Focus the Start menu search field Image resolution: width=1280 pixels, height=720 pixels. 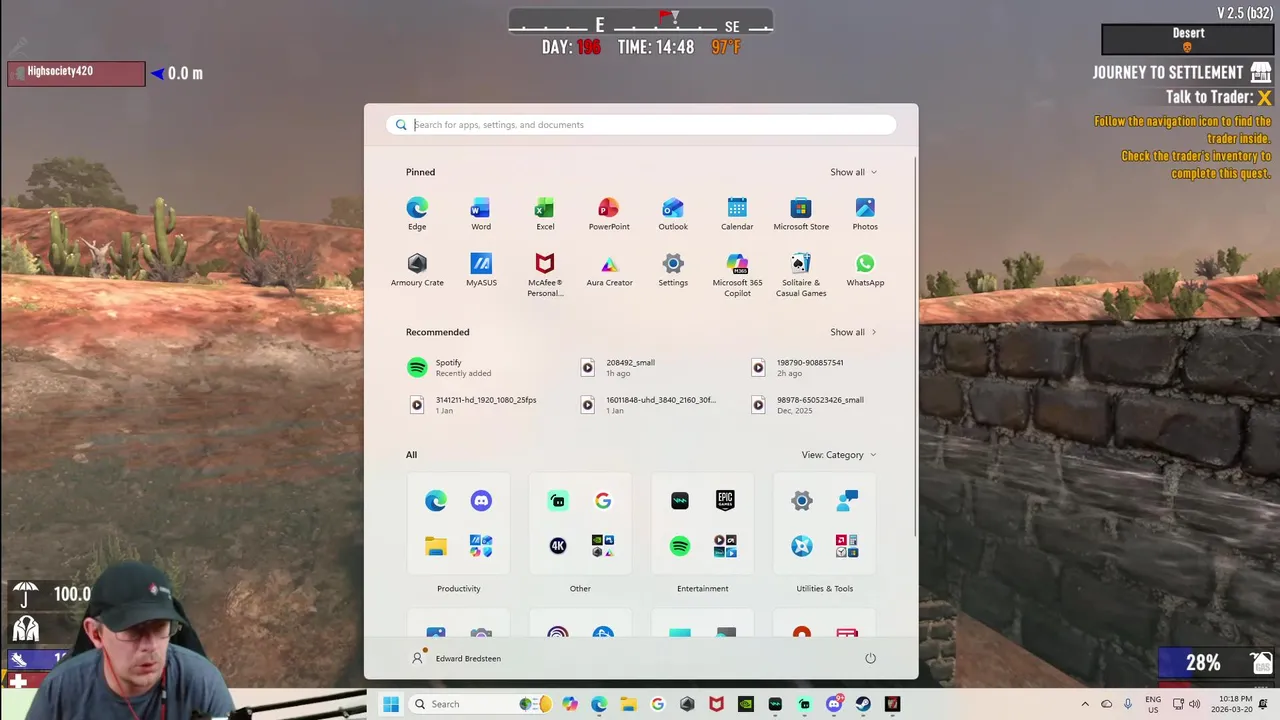pyautogui.click(x=641, y=125)
